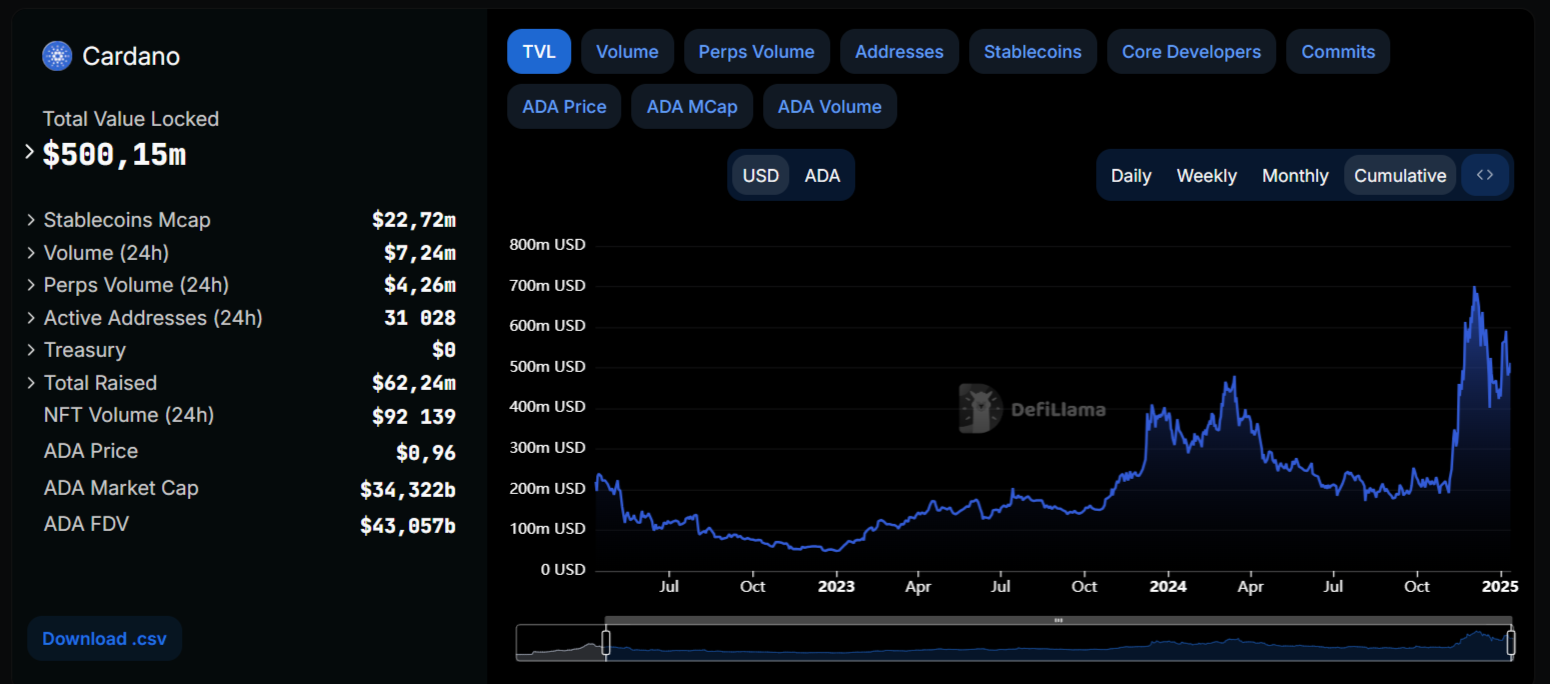Click the top drag bar of range selector

(1058, 621)
